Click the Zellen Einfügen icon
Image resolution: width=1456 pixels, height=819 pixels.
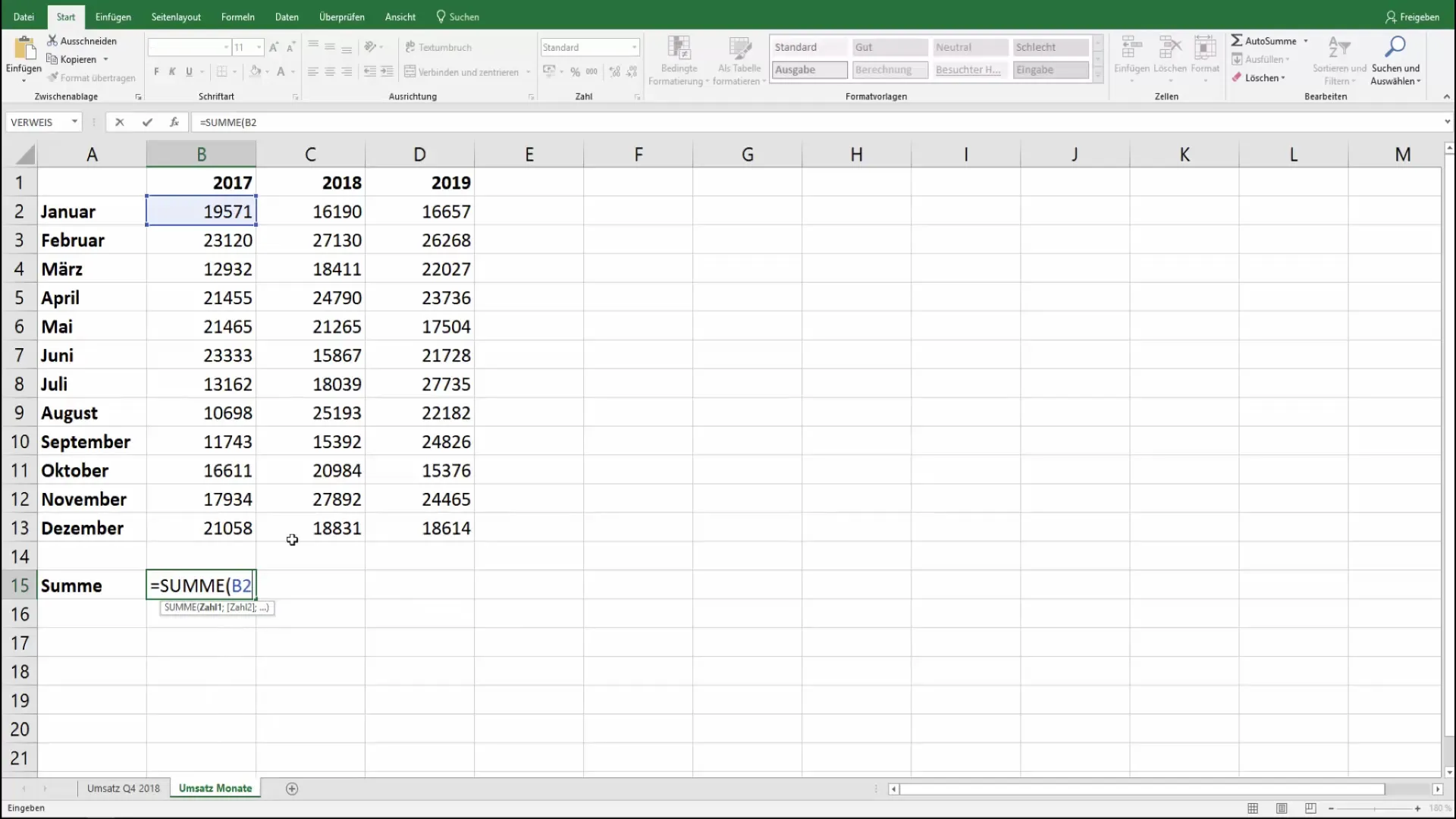1131,48
